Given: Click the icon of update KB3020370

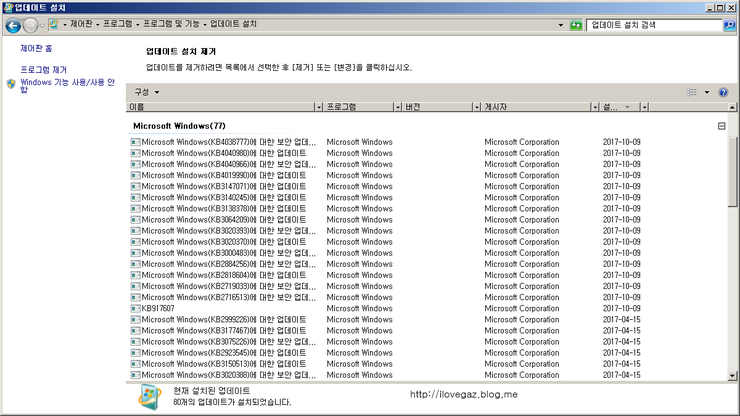Looking at the screenshot, I should tap(135, 242).
